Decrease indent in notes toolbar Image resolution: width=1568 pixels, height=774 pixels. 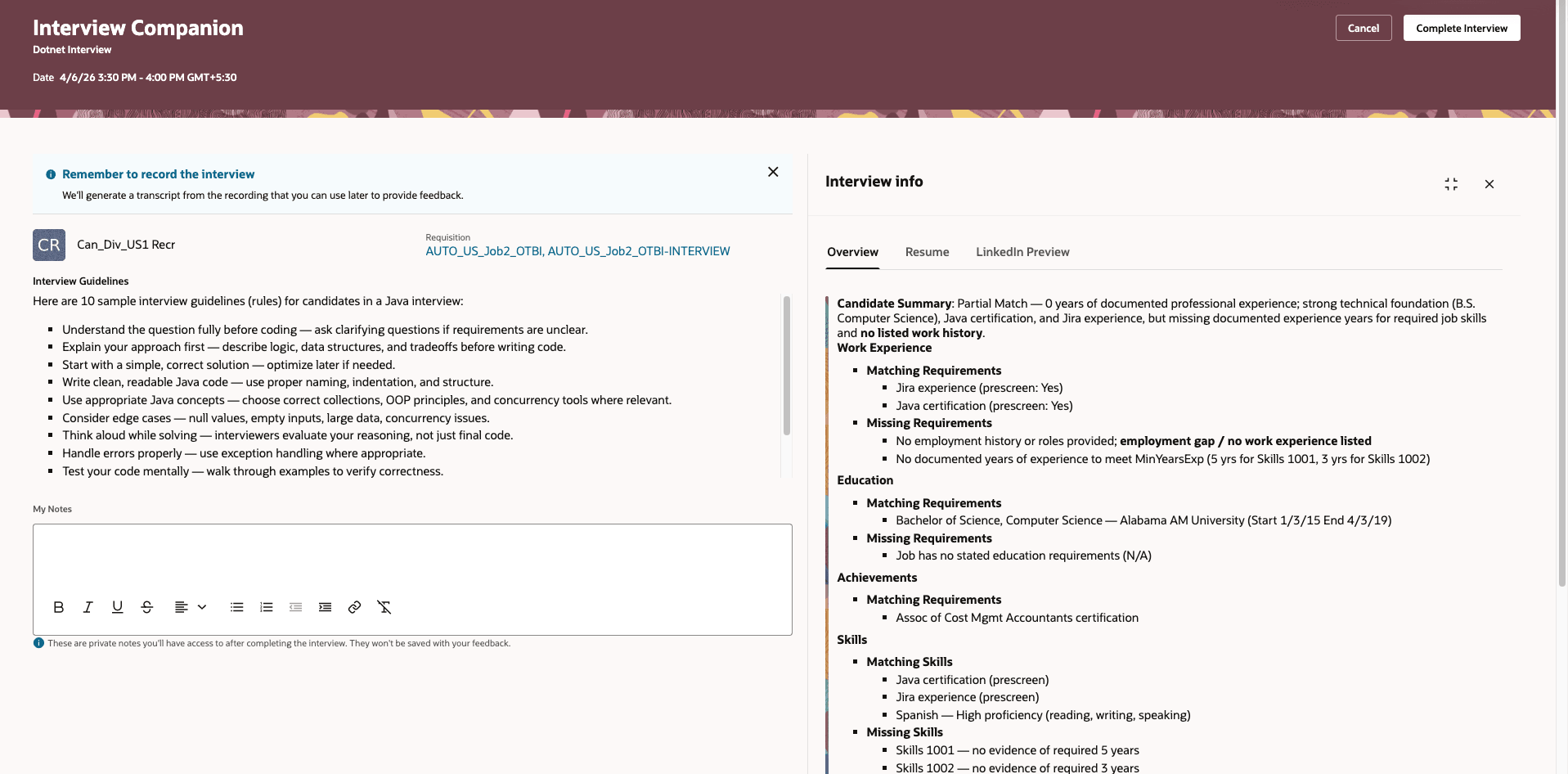(x=295, y=607)
